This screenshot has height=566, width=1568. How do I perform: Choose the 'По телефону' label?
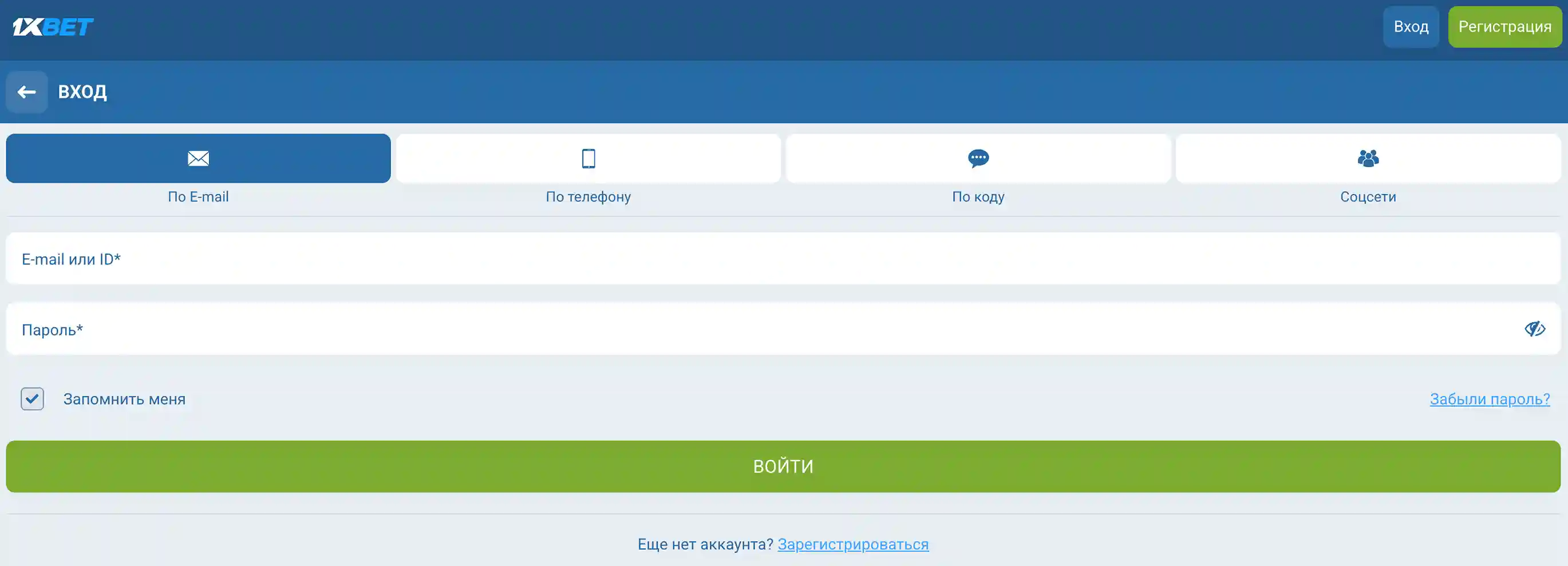tap(588, 196)
